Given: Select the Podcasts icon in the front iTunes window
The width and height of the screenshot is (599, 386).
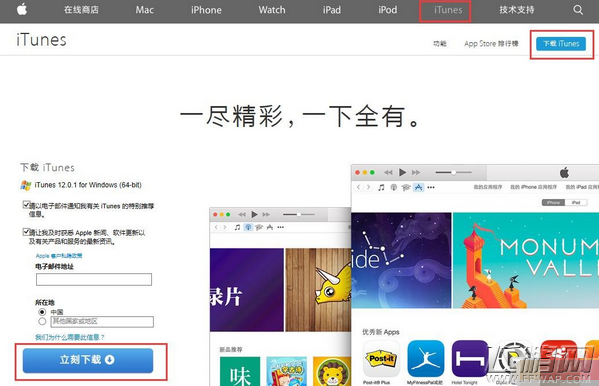Looking at the screenshot, I should click(393, 187).
